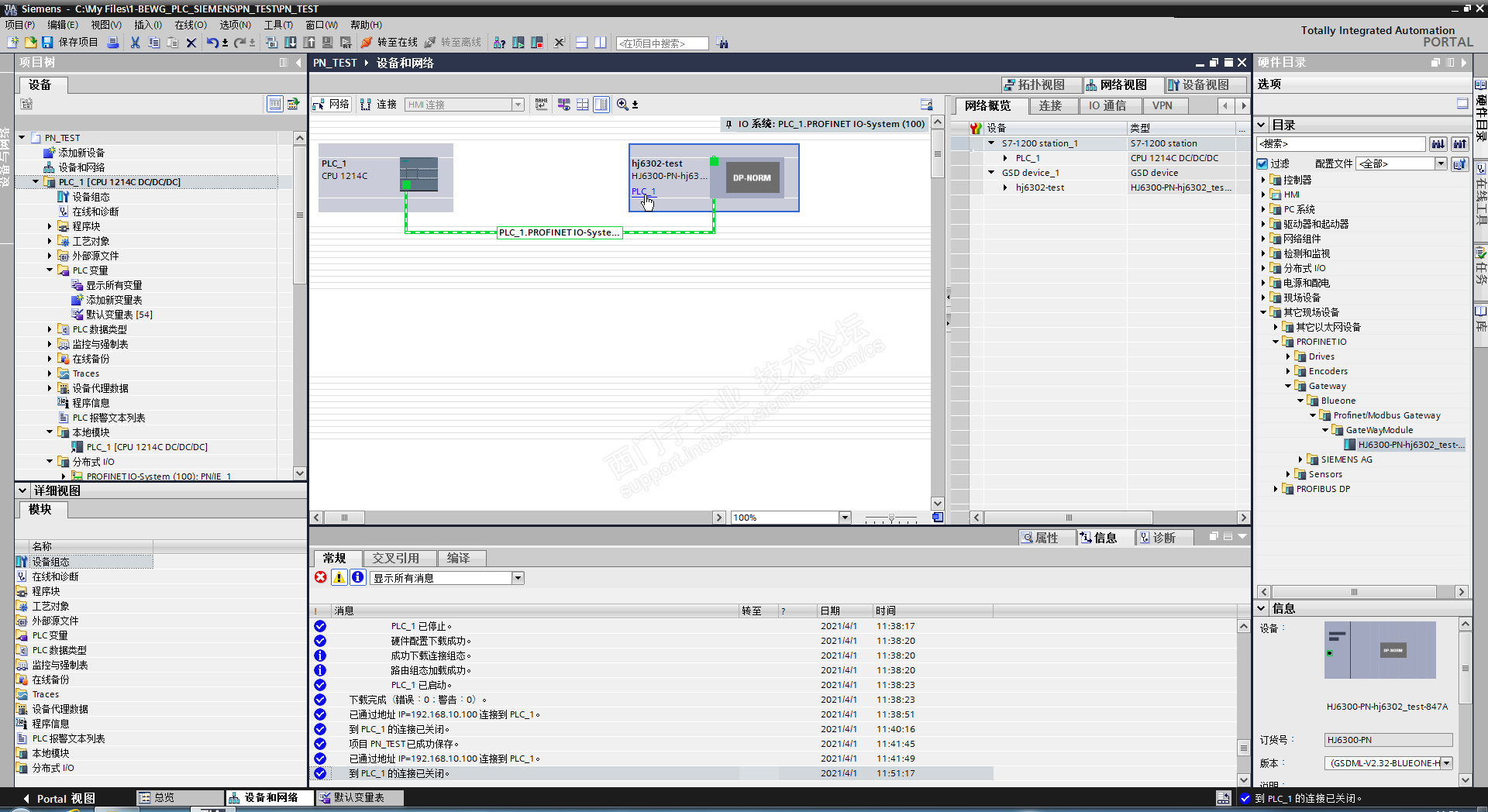
Task: Click the Portal 视图 button
Action: coord(59,798)
